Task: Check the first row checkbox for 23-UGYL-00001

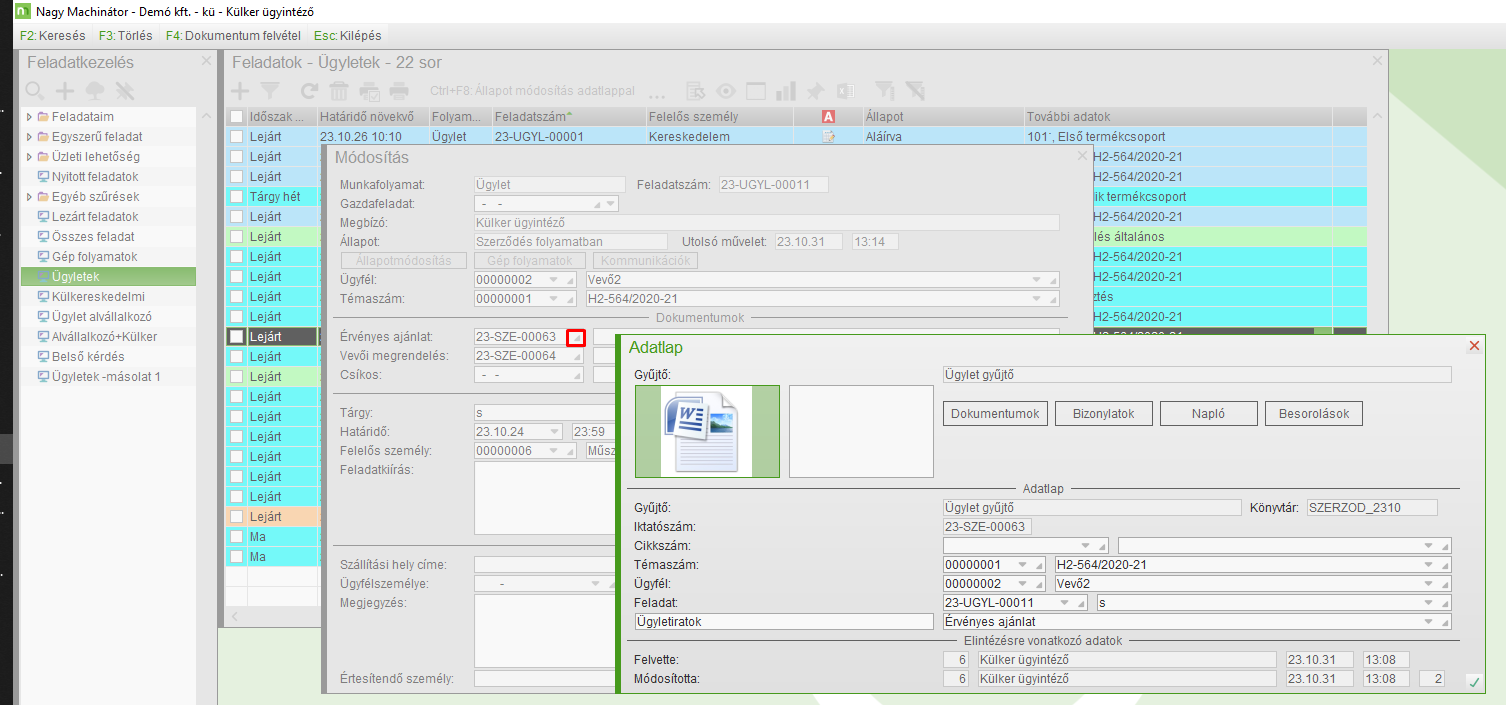Action: pos(236,137)
